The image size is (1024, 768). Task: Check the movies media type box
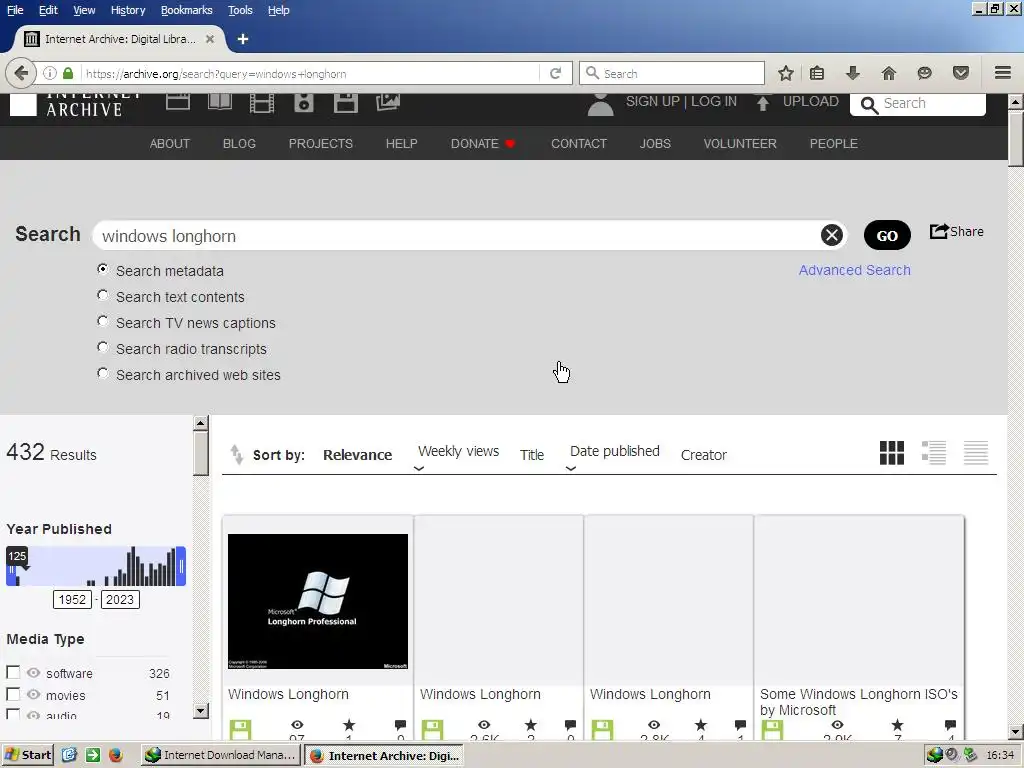13,694
